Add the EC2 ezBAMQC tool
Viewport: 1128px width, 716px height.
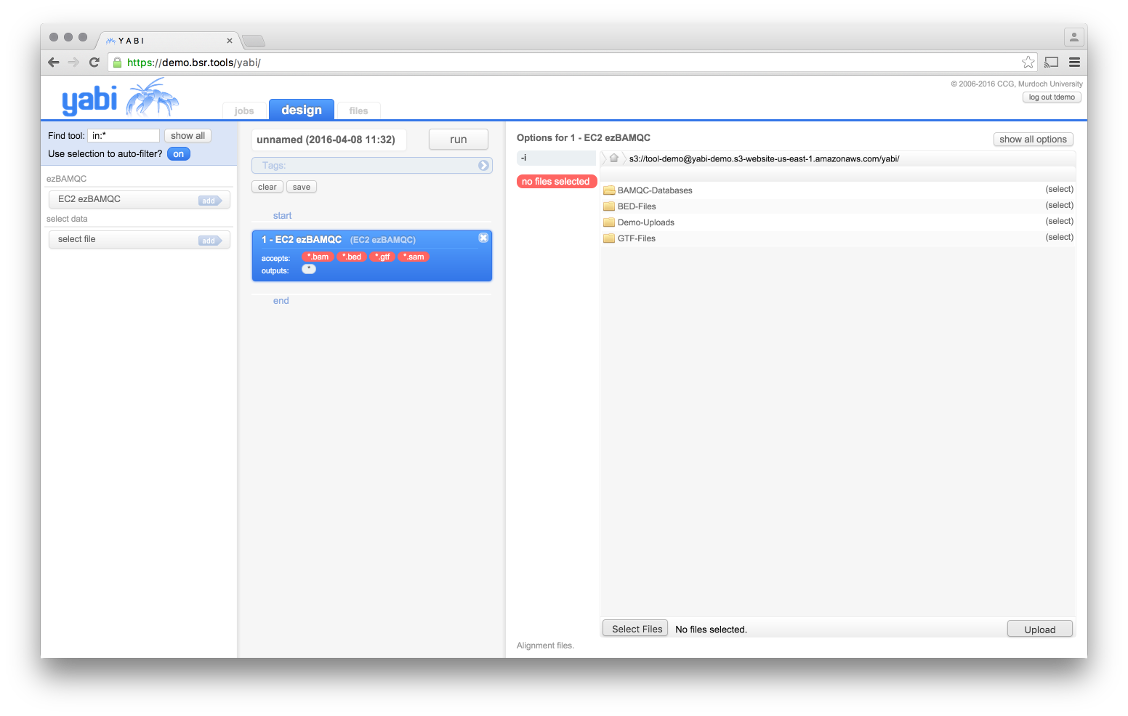(x=209, y=201)
